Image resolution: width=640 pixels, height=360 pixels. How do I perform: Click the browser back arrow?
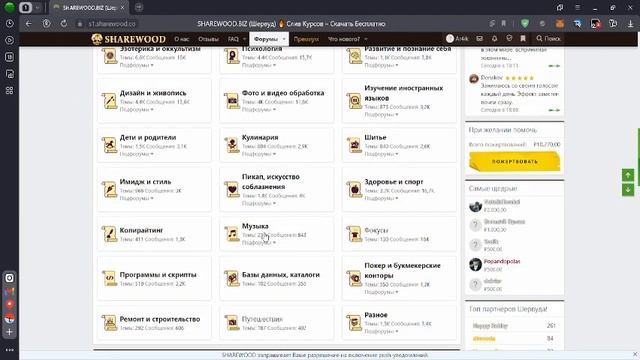pos(28,24)
